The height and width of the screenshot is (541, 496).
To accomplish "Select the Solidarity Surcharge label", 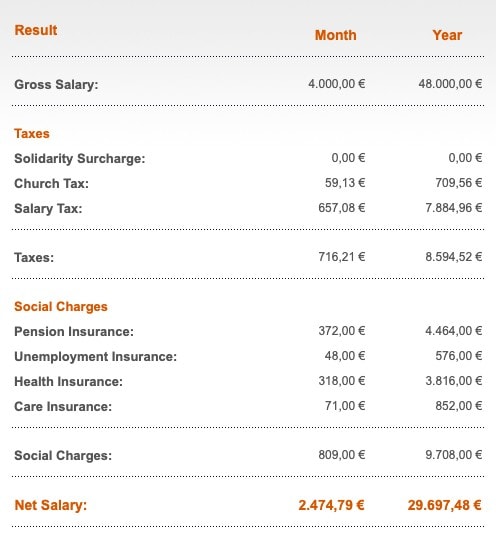I will (x=80, y=159).
